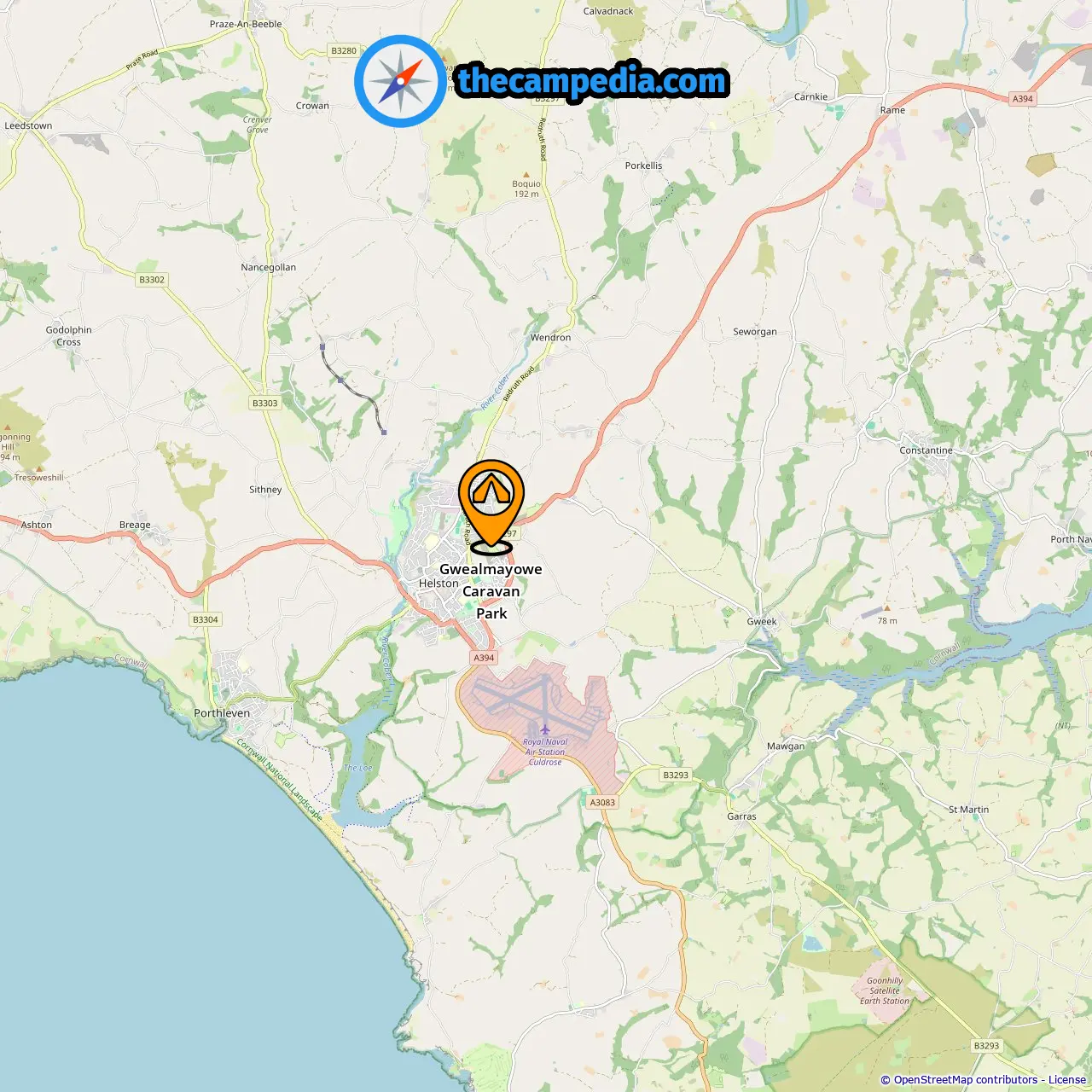The height and width of the screenshot is (1092, 1092).
Task: Click the B3280 road shield
Action: pos(344,50)
